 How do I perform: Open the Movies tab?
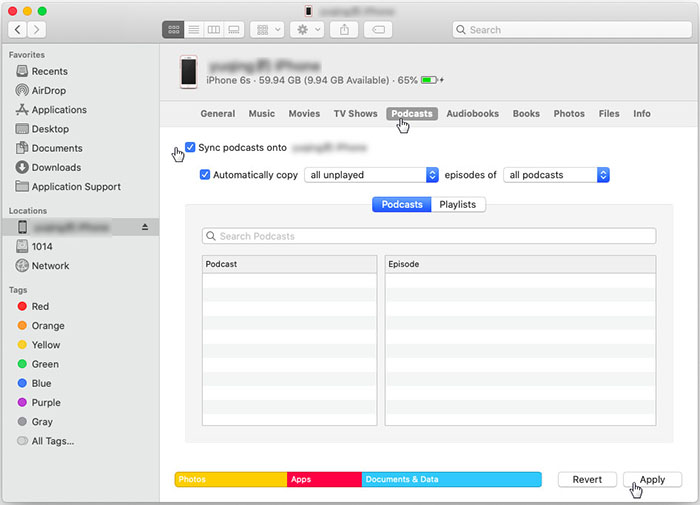click(304, 113)
